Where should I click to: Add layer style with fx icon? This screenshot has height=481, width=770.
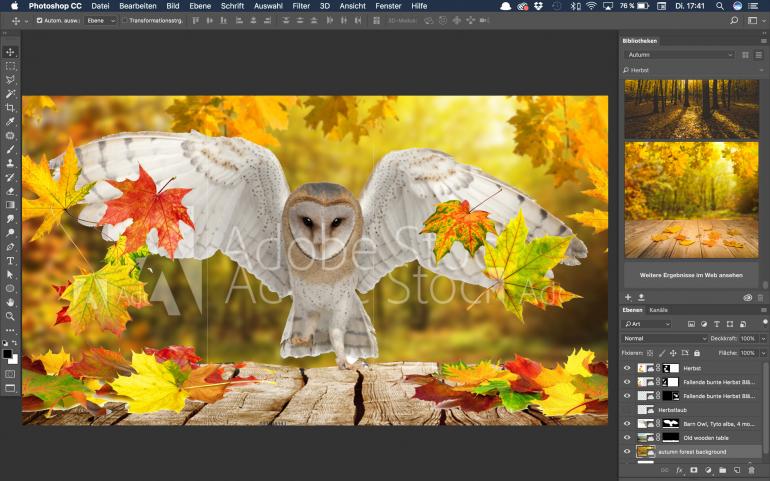680,470
